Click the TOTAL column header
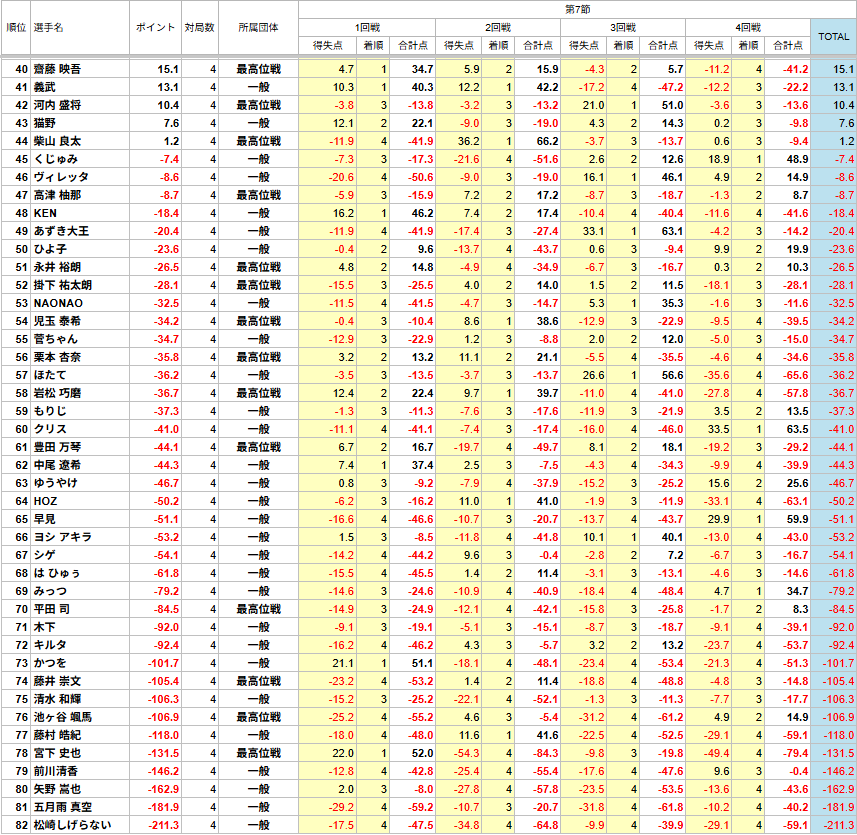Image resolution: width=857 pixels, height=835 pixels. (833, 37)
